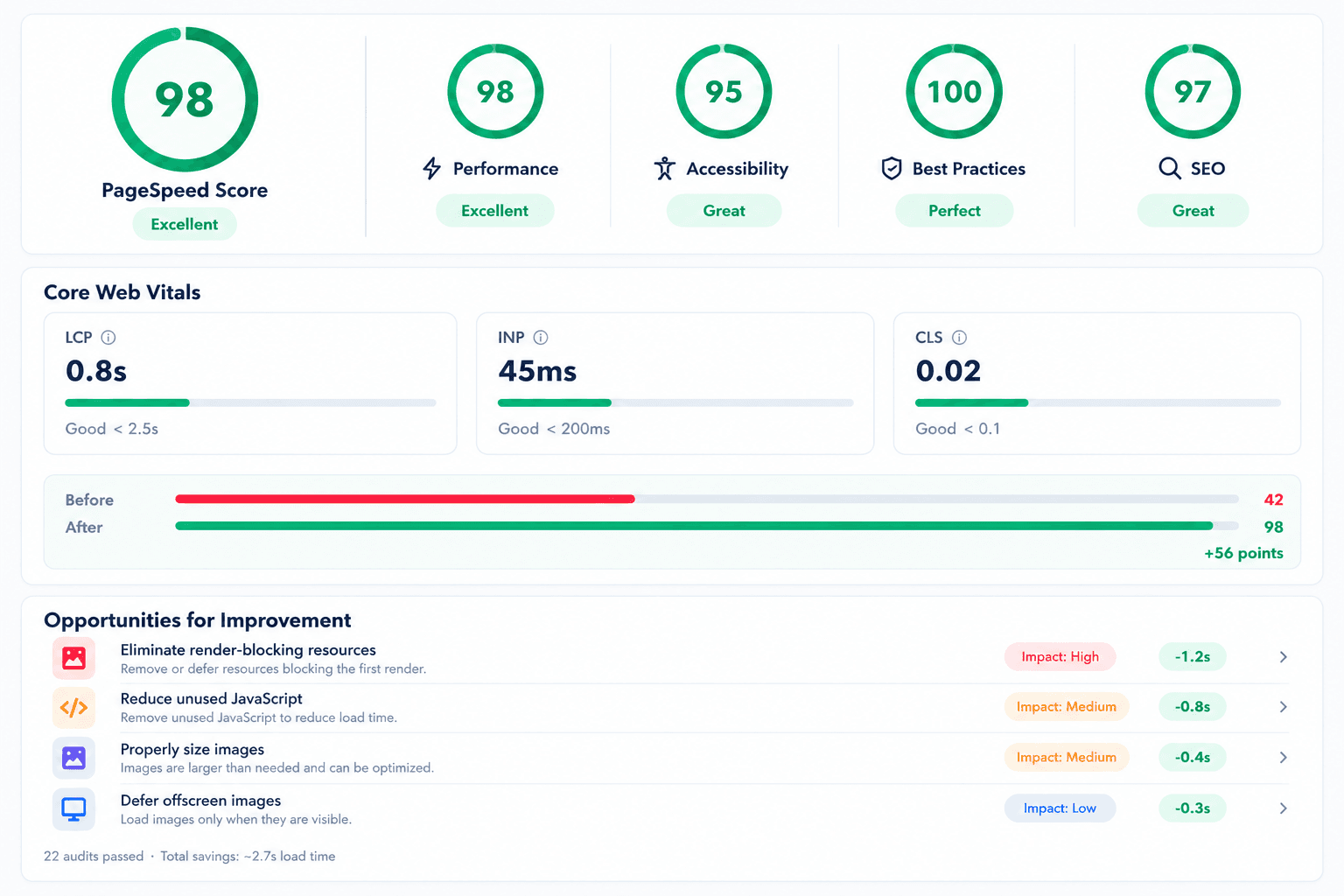Click the 'Reduce unused JavaScript' title
The image size is (1344, 896).
[211, 699]
